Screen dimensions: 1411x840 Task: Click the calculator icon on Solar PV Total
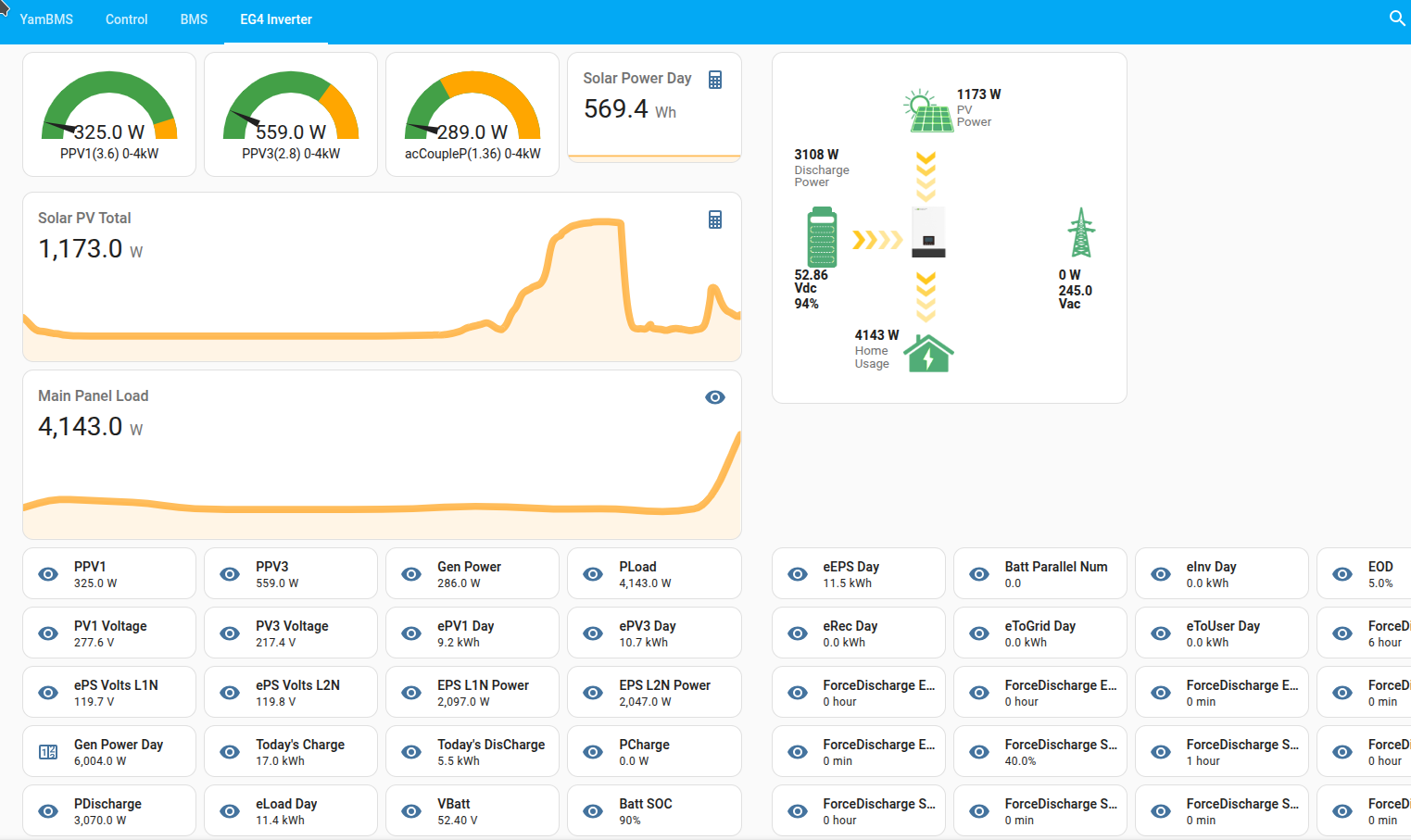point(714,219)
